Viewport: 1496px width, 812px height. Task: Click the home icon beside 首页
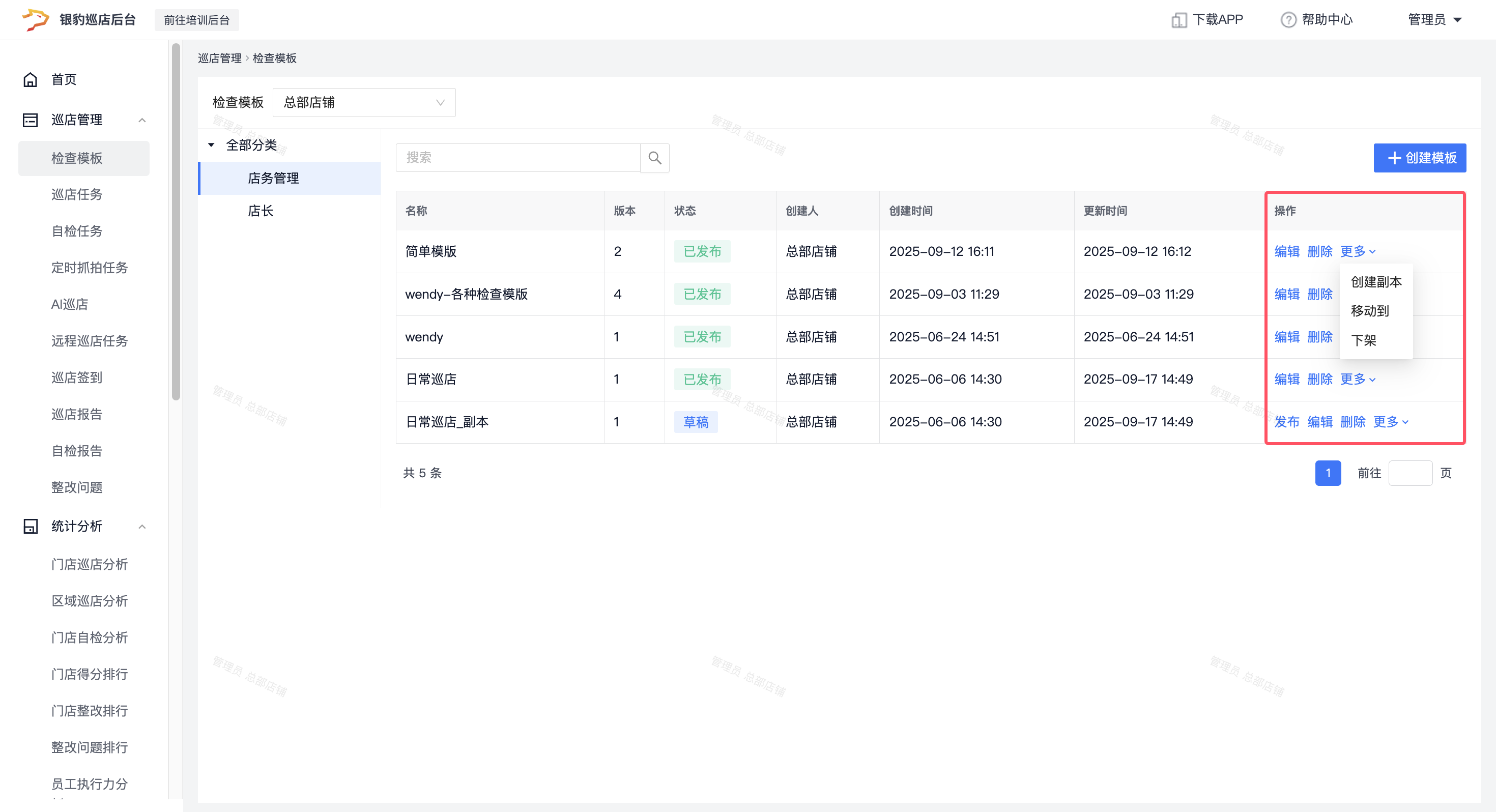30,79
